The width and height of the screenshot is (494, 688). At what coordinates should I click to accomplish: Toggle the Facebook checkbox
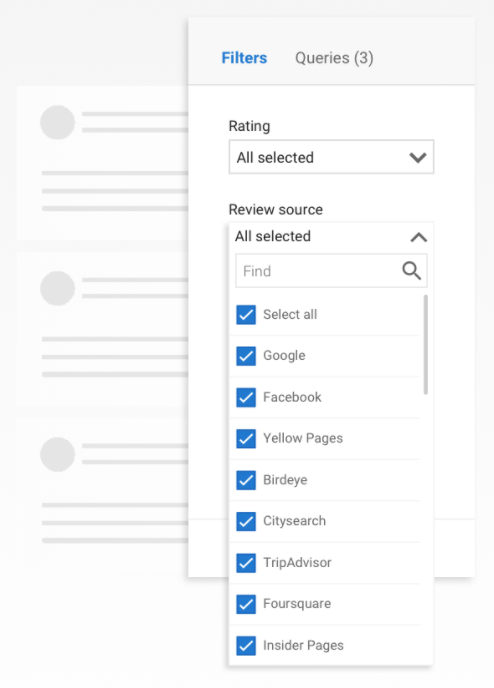[x=246, y=397]
